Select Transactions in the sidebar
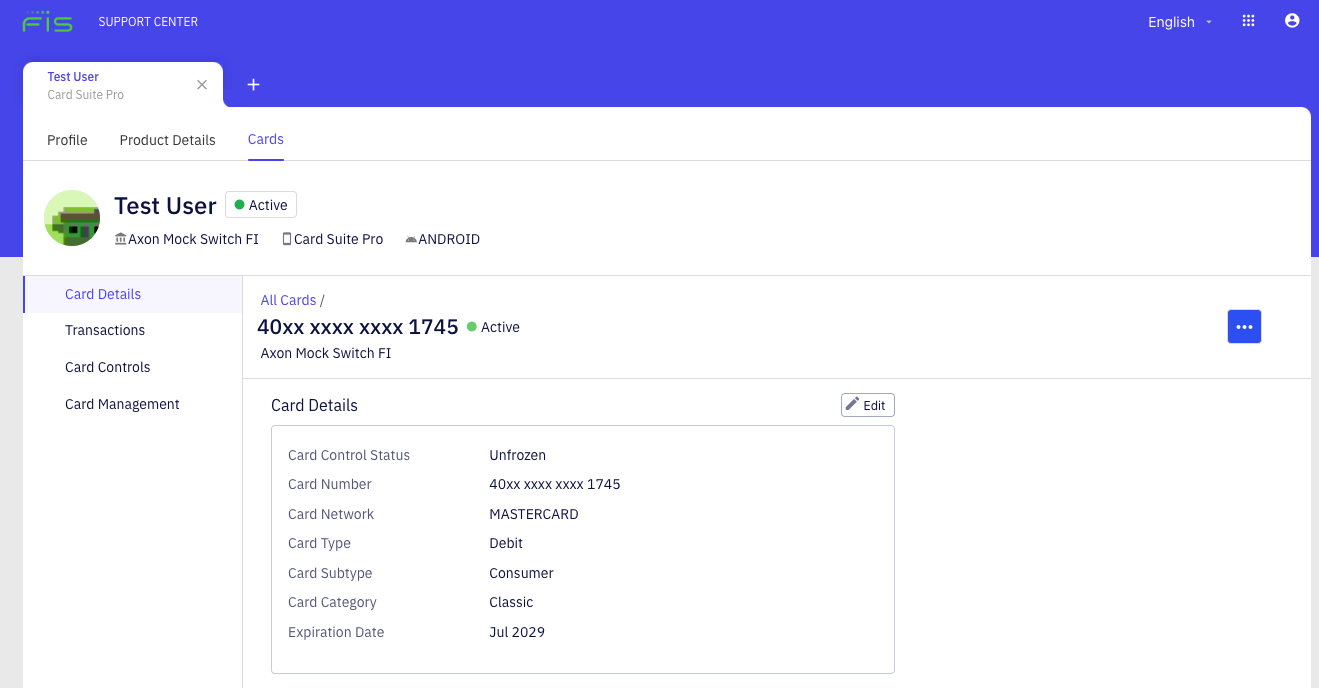Image resolution: width=1319 pixels, height=688 pixels. 105,330
